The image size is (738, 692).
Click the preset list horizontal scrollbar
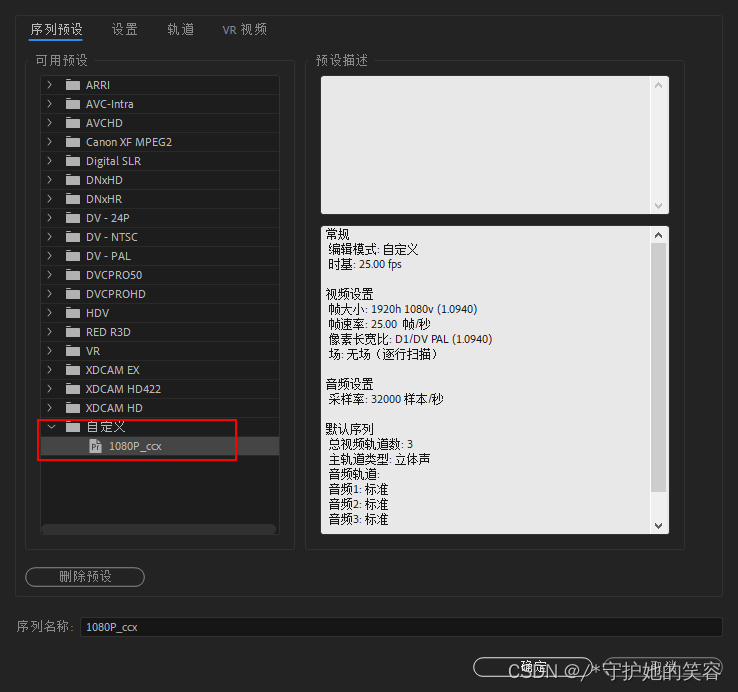[158, 529]
